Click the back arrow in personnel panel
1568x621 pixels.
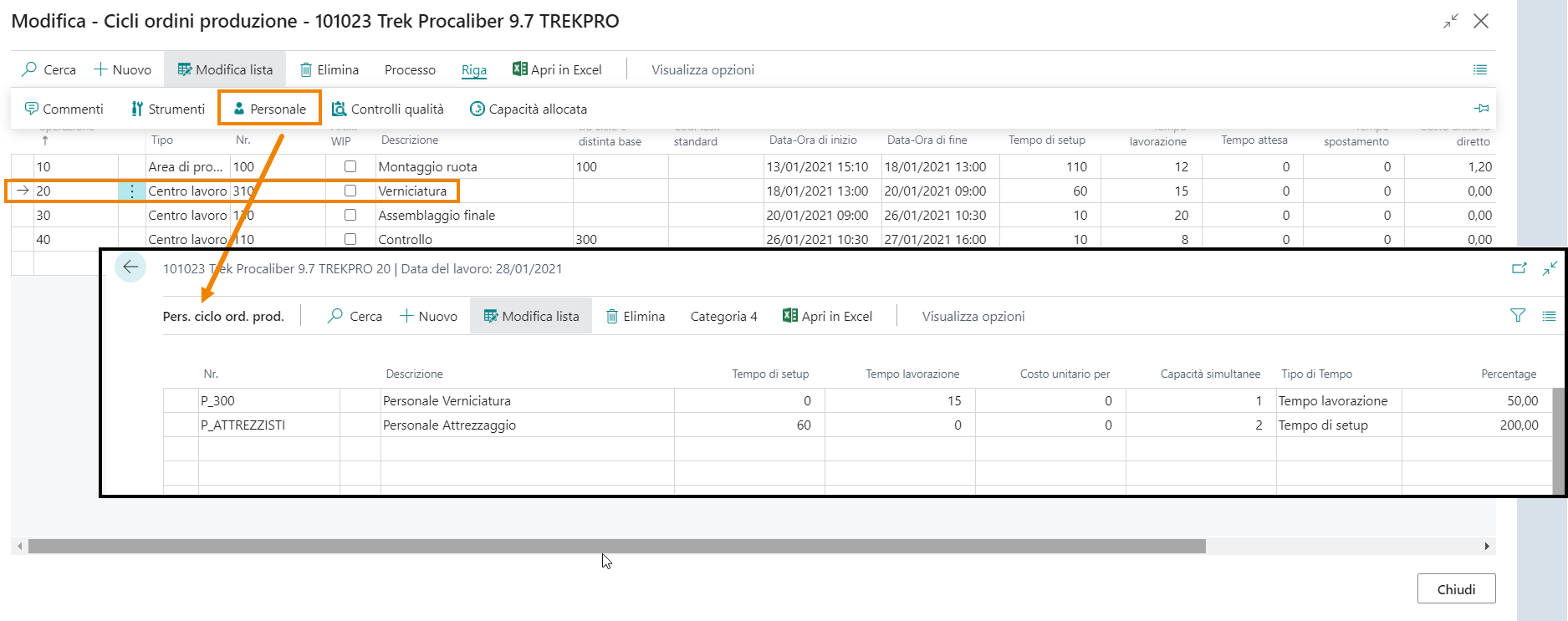(x=130, y=267)
